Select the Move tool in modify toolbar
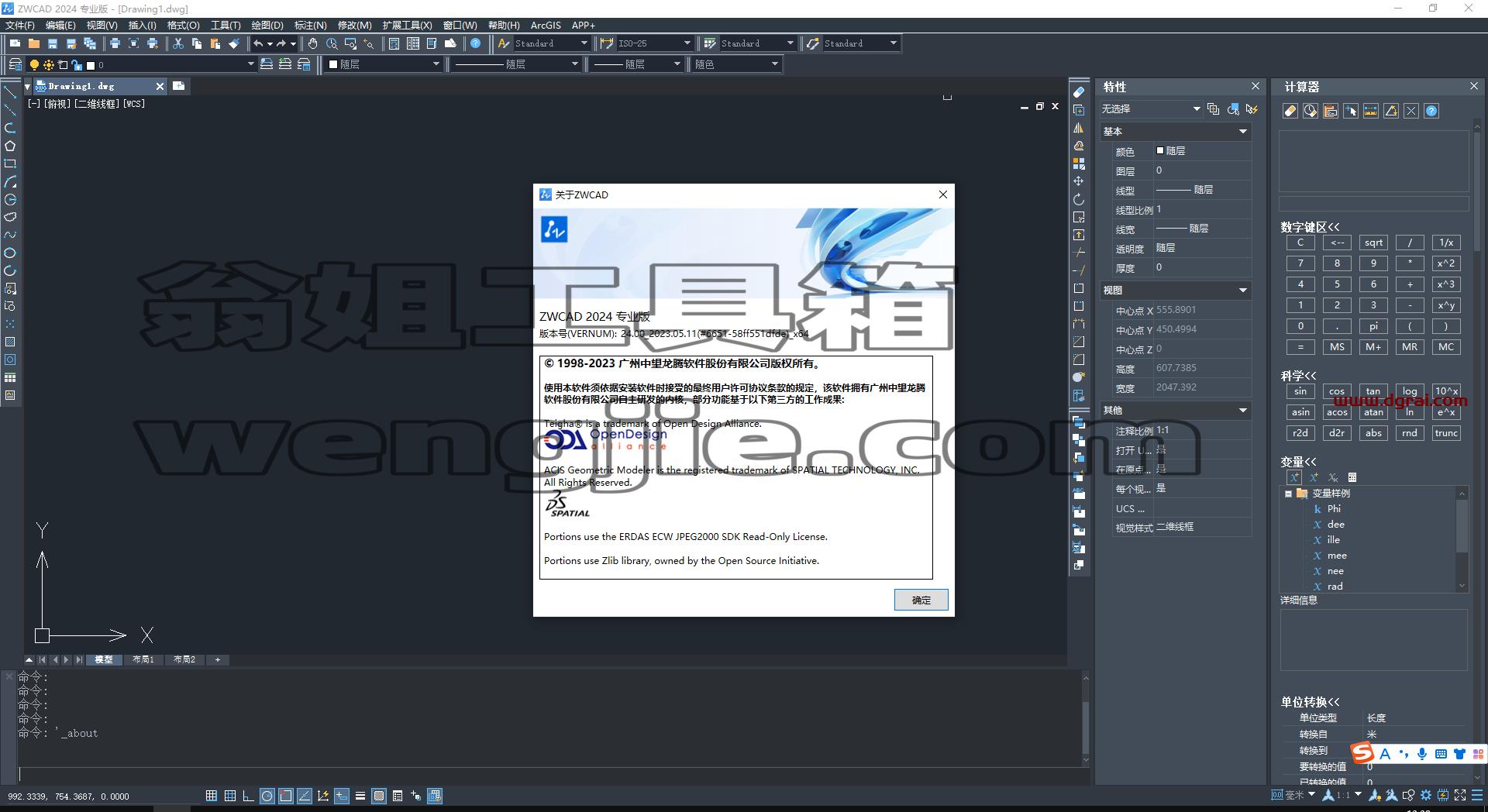Screen dimensions: 1488x812 tap(1079, 181)
